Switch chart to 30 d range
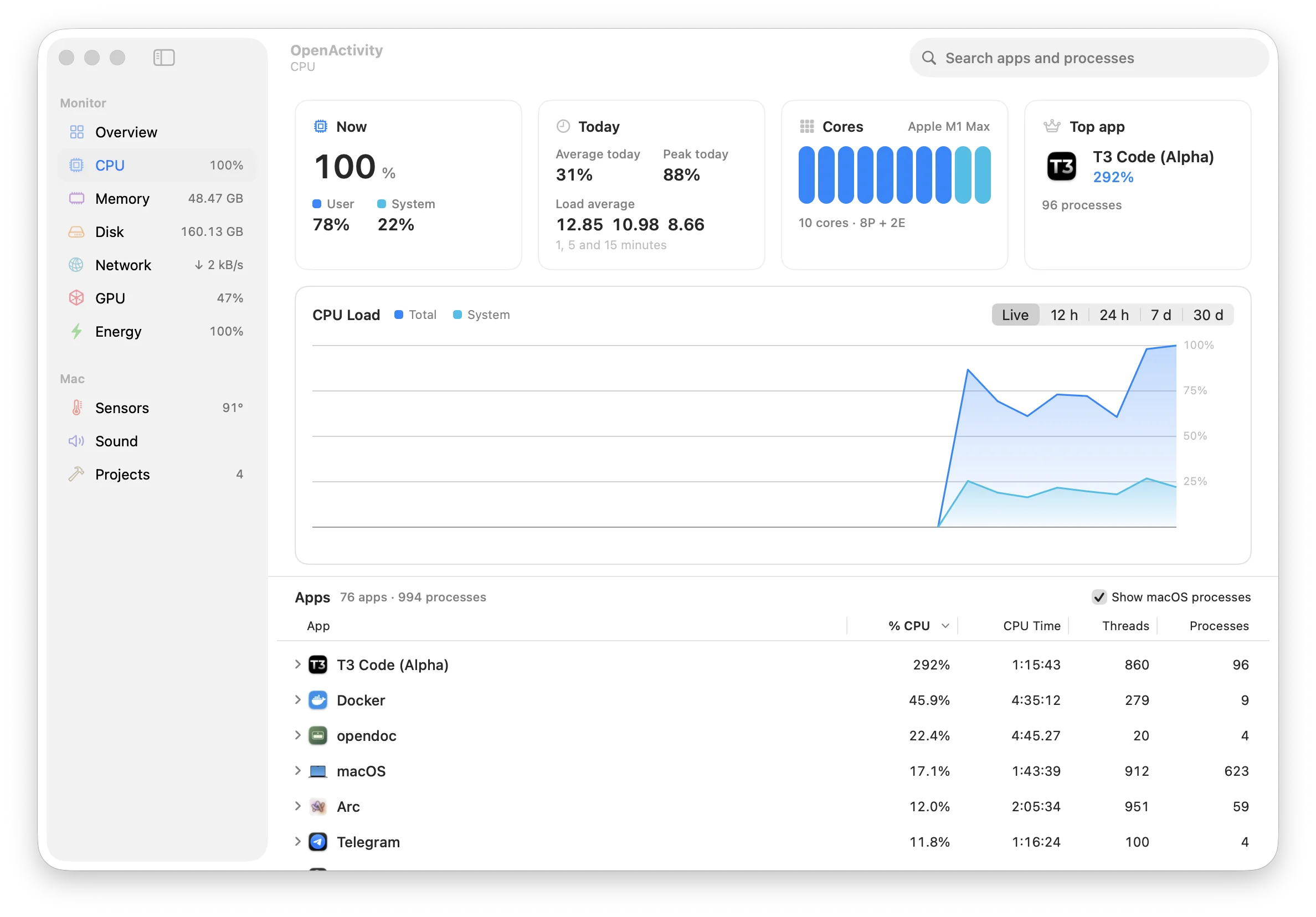1316x917 pixels. 1207,315
